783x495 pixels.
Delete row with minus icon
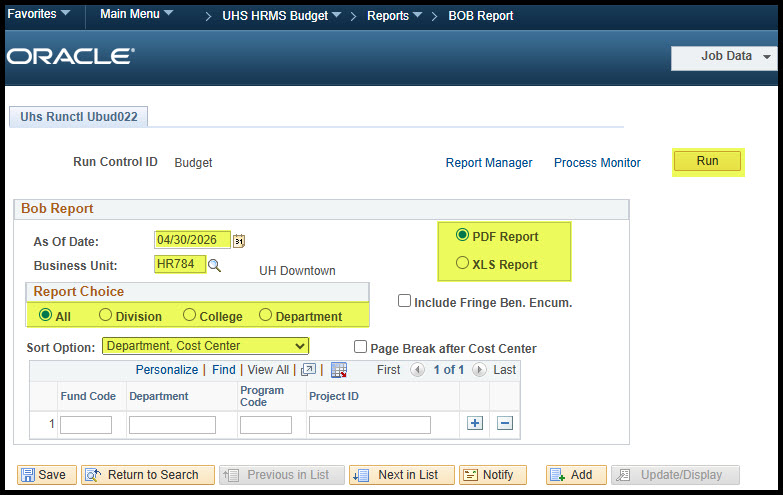(x=505, y=423)
